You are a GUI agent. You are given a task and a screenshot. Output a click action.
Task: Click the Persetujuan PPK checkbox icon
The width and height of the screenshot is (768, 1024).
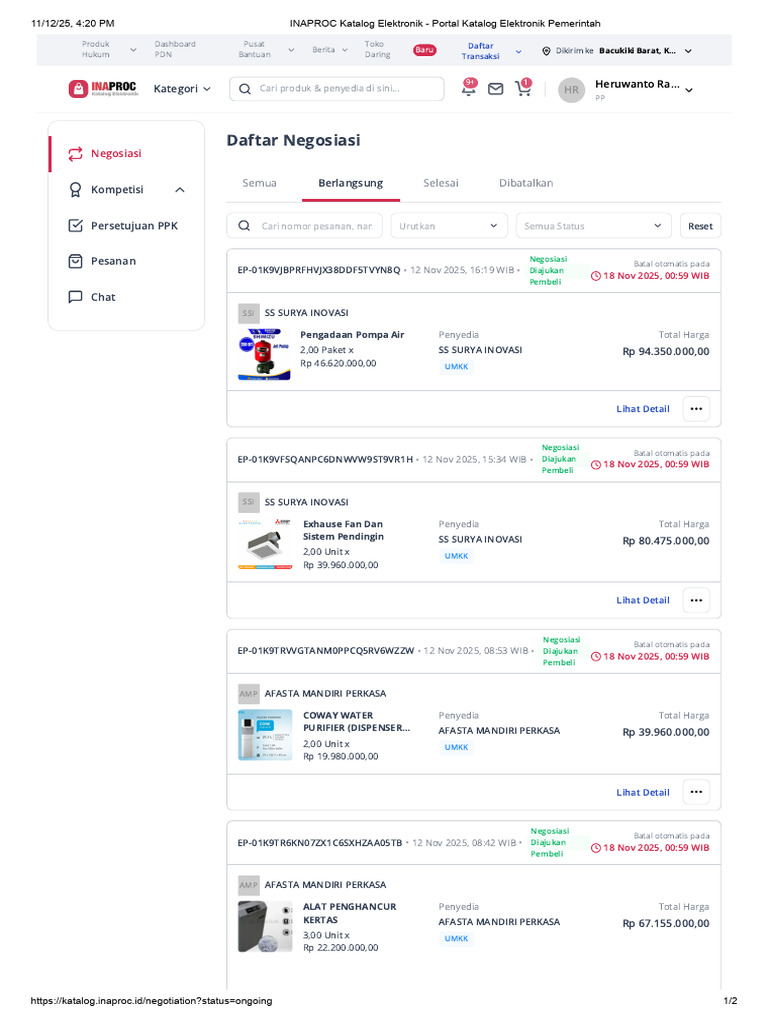[x=76, y=225]
